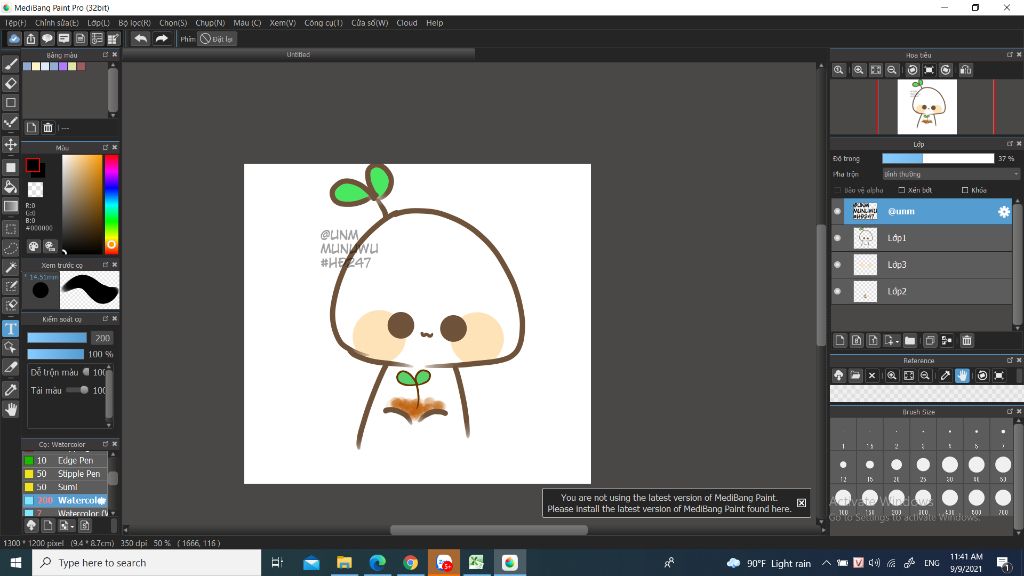Open the Bộ lọc menu
This screenshot has width=1024, height=576.
(x=135, y=23)
